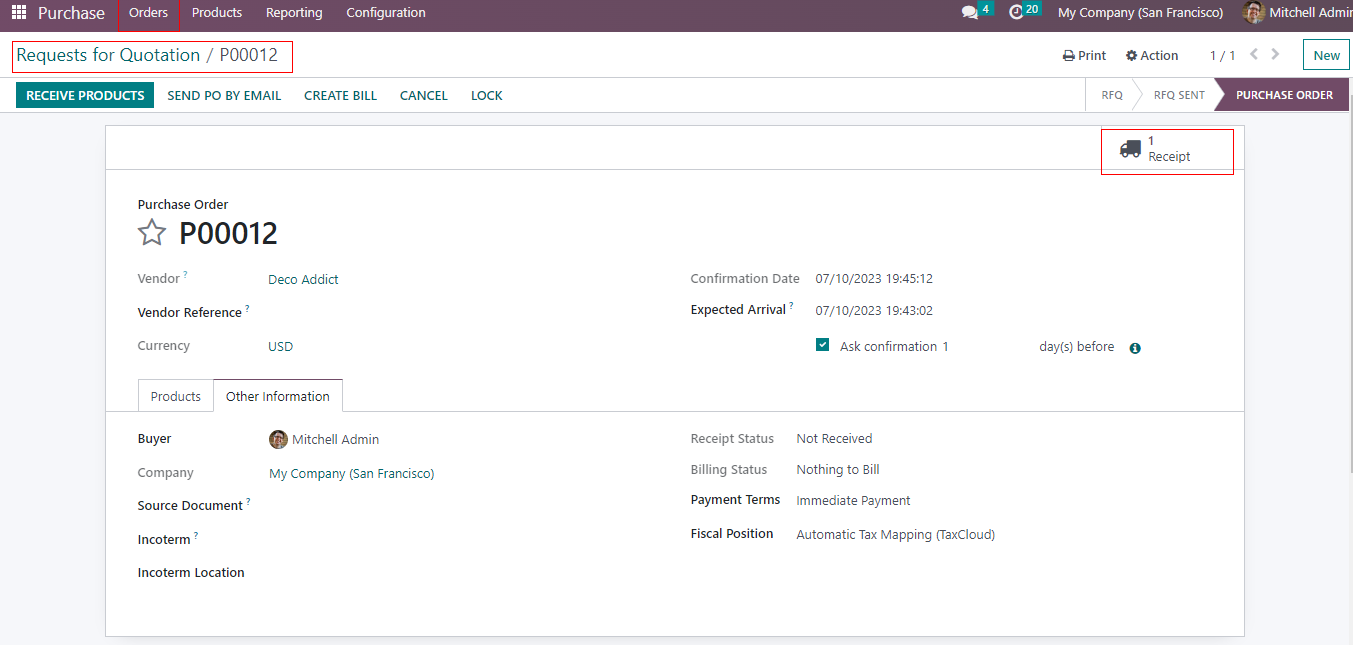Open the chat messages icon
This screenshot has height=645, width=1353.
coord(969,13)
